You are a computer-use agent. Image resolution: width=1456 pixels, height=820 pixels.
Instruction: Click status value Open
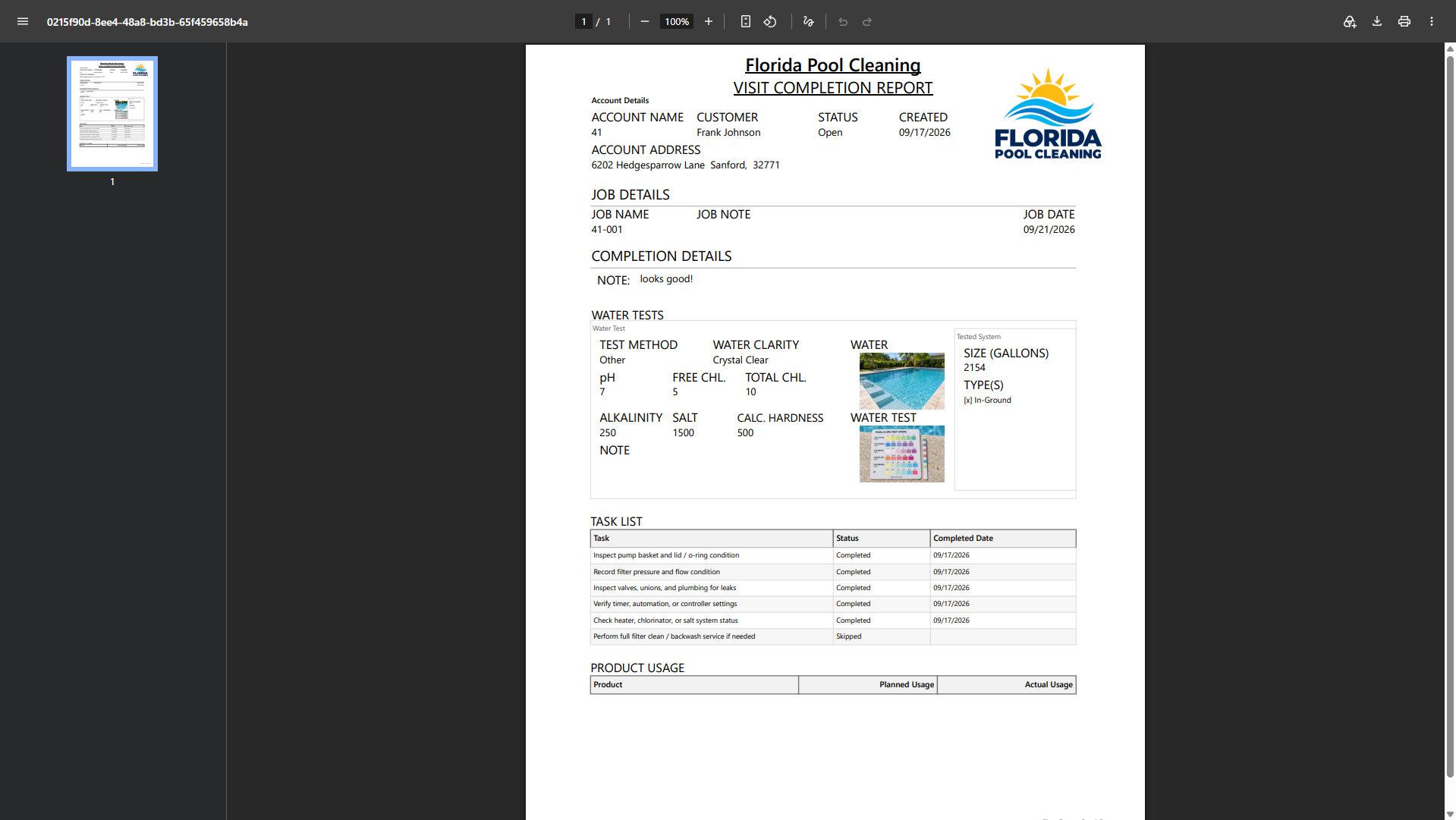(830, 132)
